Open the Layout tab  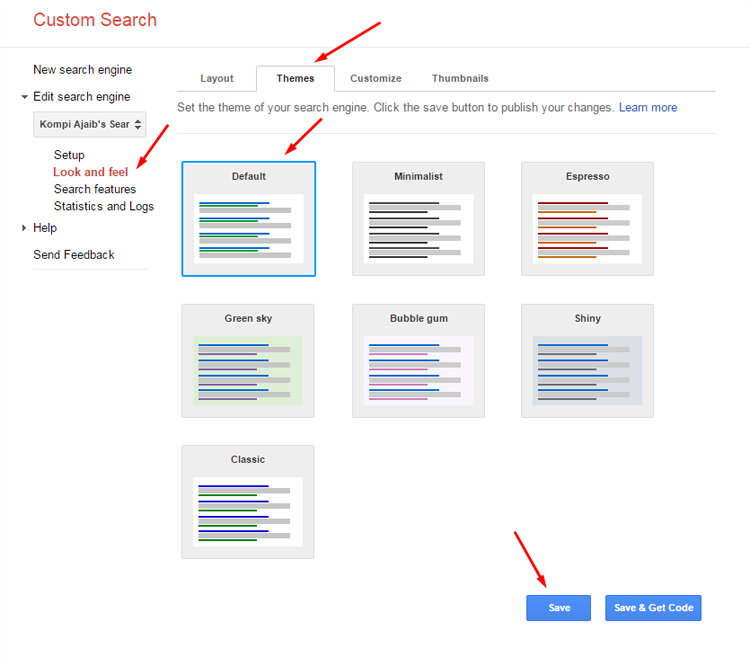(217, 78)
